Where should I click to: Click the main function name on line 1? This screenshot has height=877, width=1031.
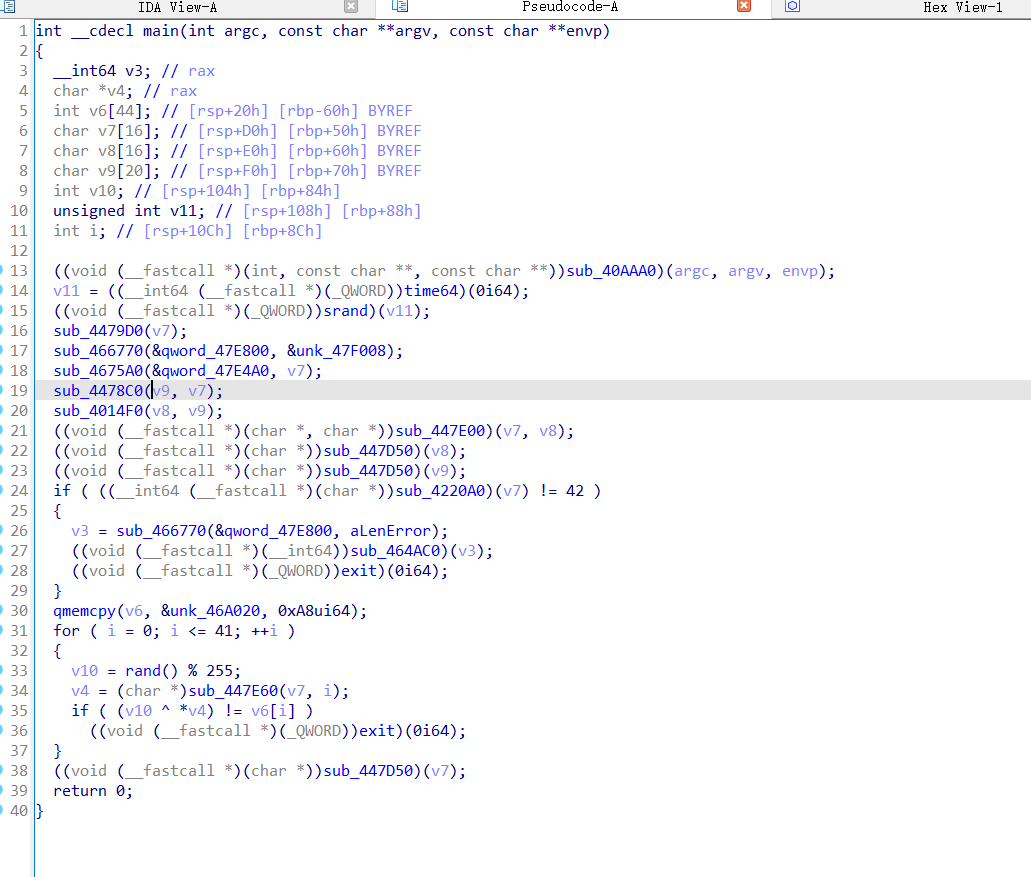click(160, 31)
